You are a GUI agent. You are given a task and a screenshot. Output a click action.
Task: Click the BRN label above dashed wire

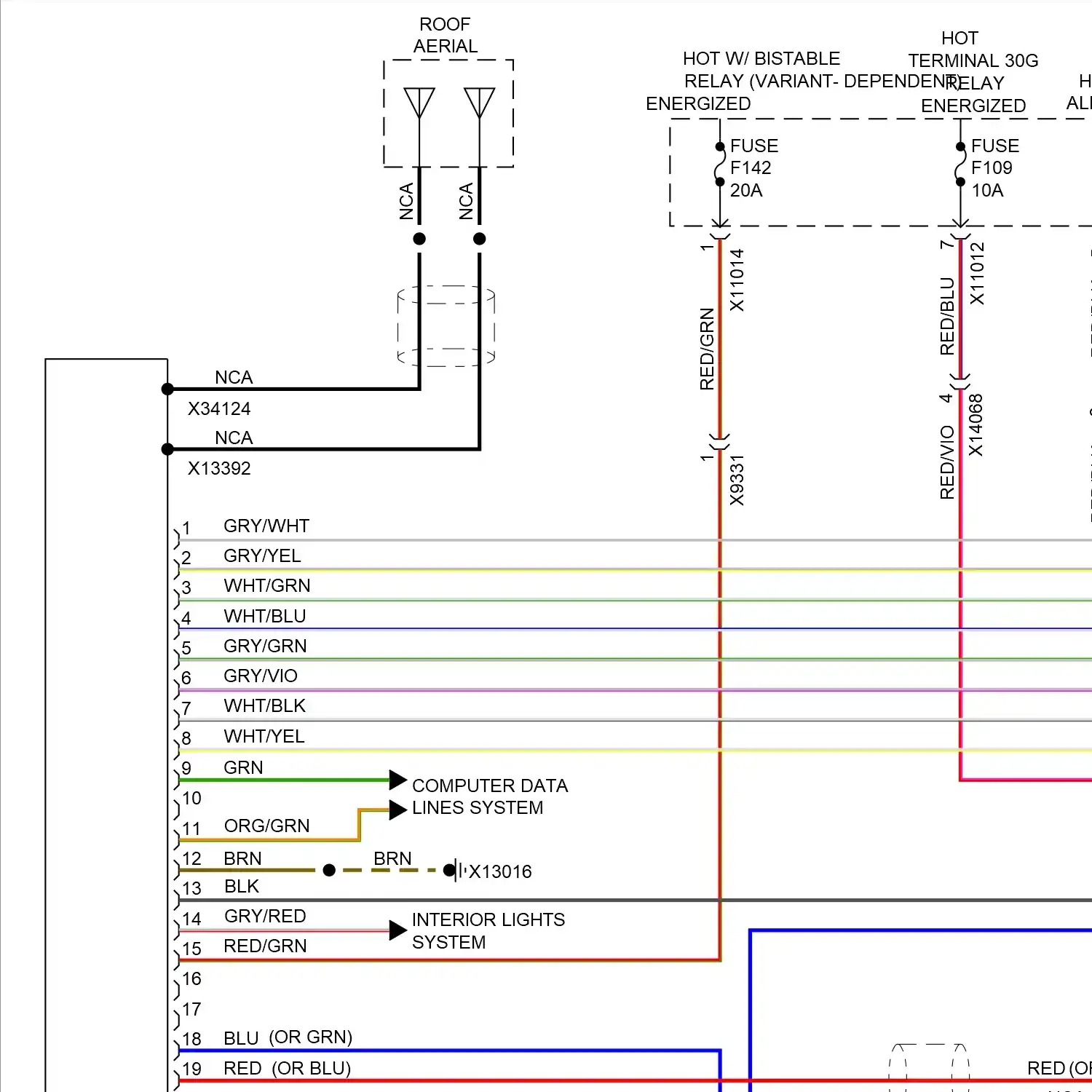point(392,858)
